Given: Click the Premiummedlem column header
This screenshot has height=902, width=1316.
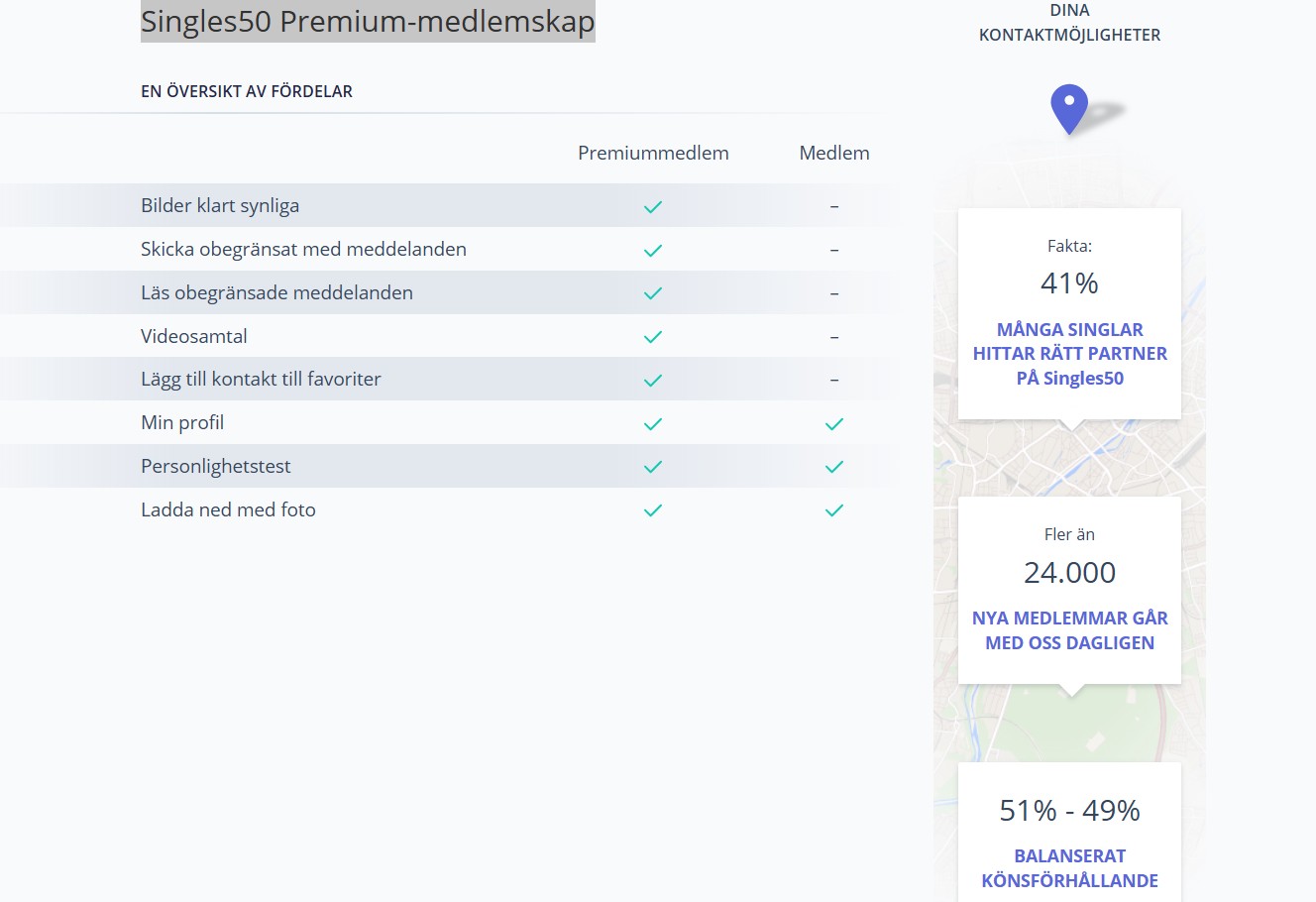Looking at the screenshot, I should click(653, 153).
